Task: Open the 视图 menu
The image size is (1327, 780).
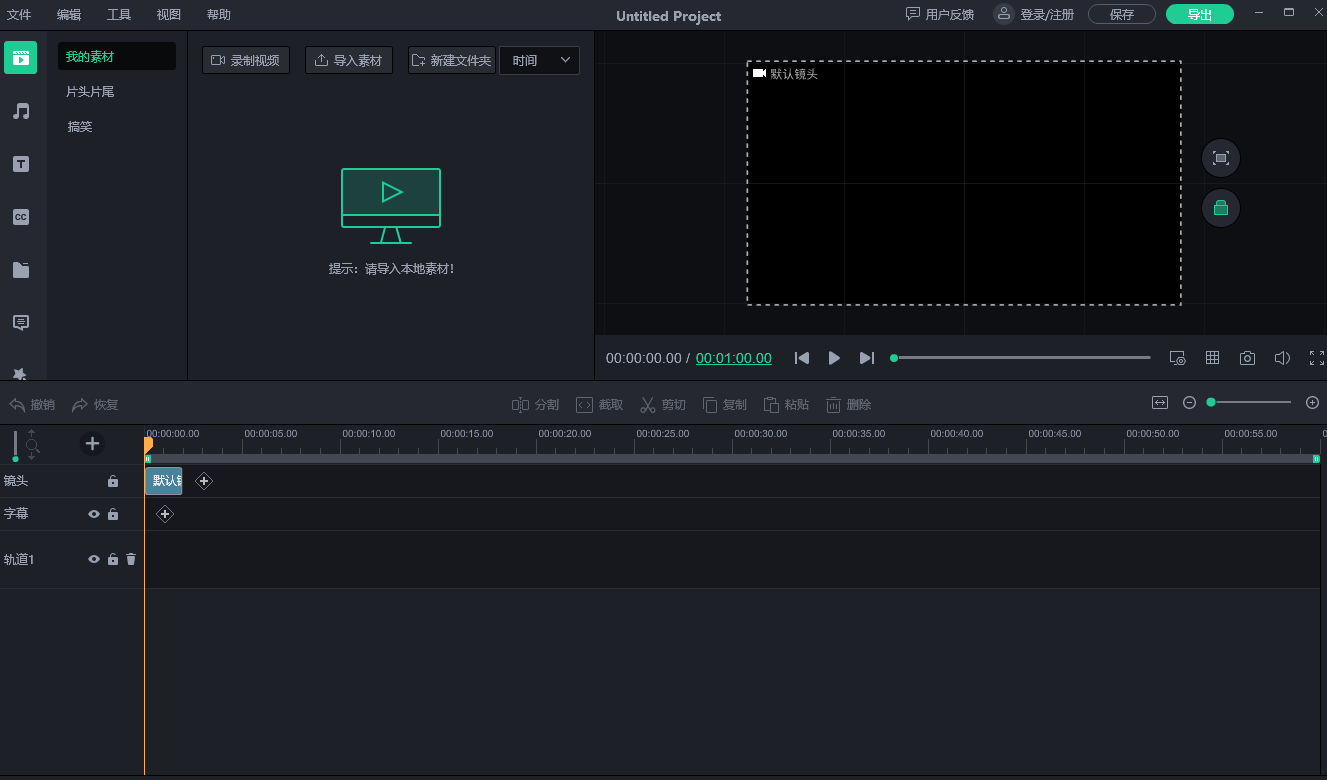Action: click(169, 15)
